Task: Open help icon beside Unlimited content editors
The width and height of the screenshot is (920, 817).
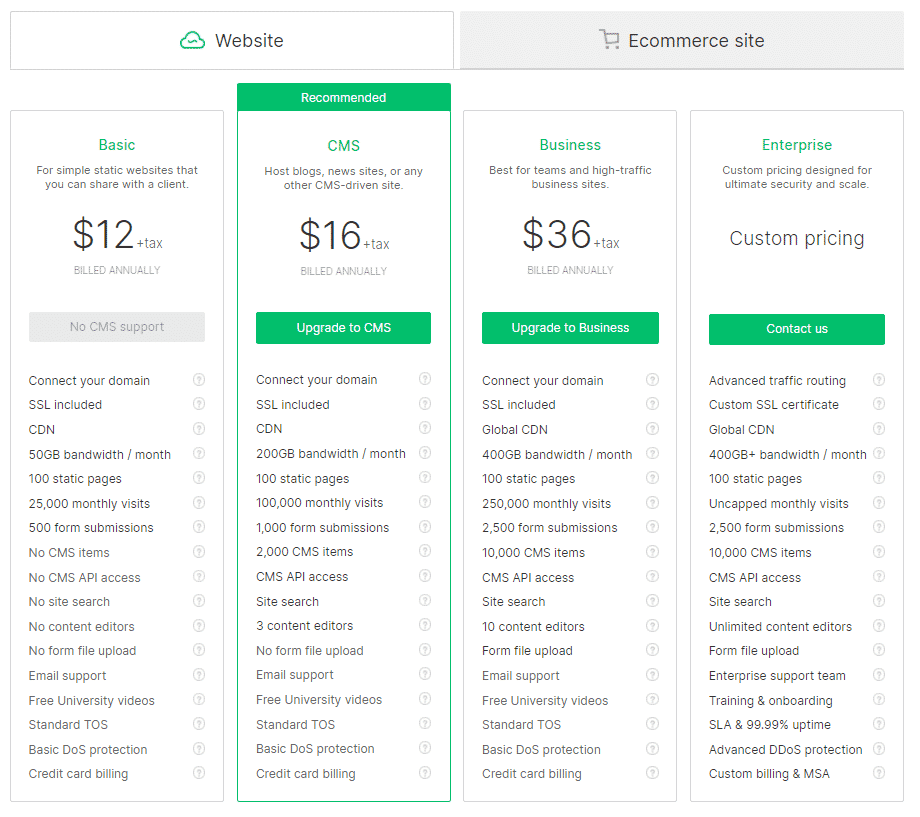Action: [879, 626]
